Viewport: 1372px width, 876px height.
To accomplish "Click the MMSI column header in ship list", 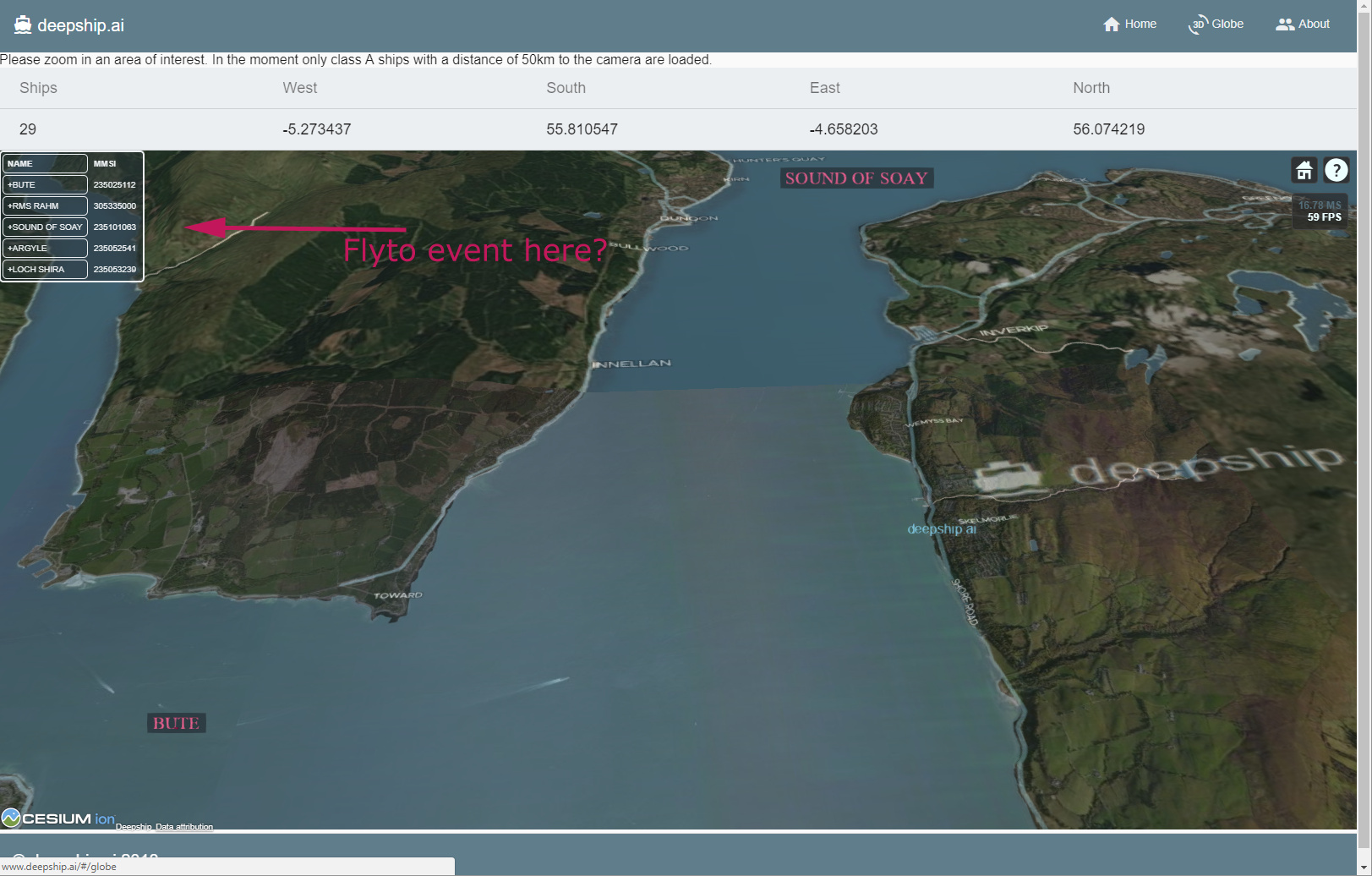I will click(x=105, y=164).
